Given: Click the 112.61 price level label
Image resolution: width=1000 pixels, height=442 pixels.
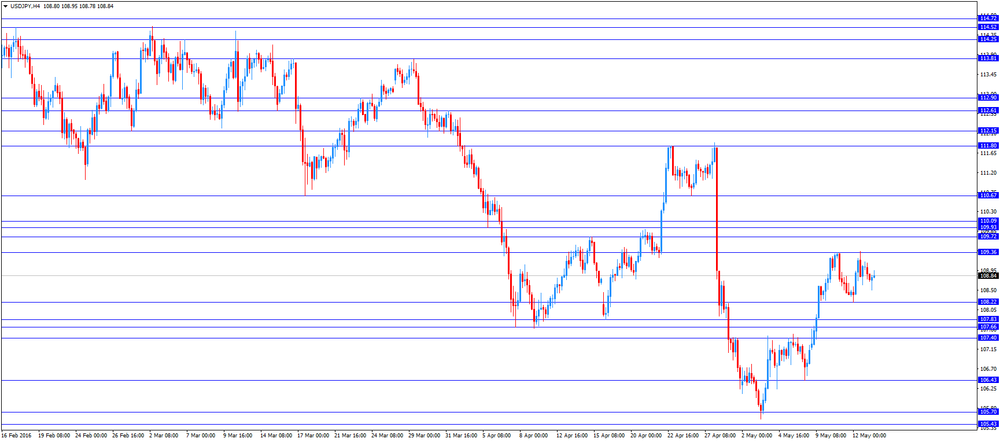Looking at the screenshot, I should tap(988, 110).
